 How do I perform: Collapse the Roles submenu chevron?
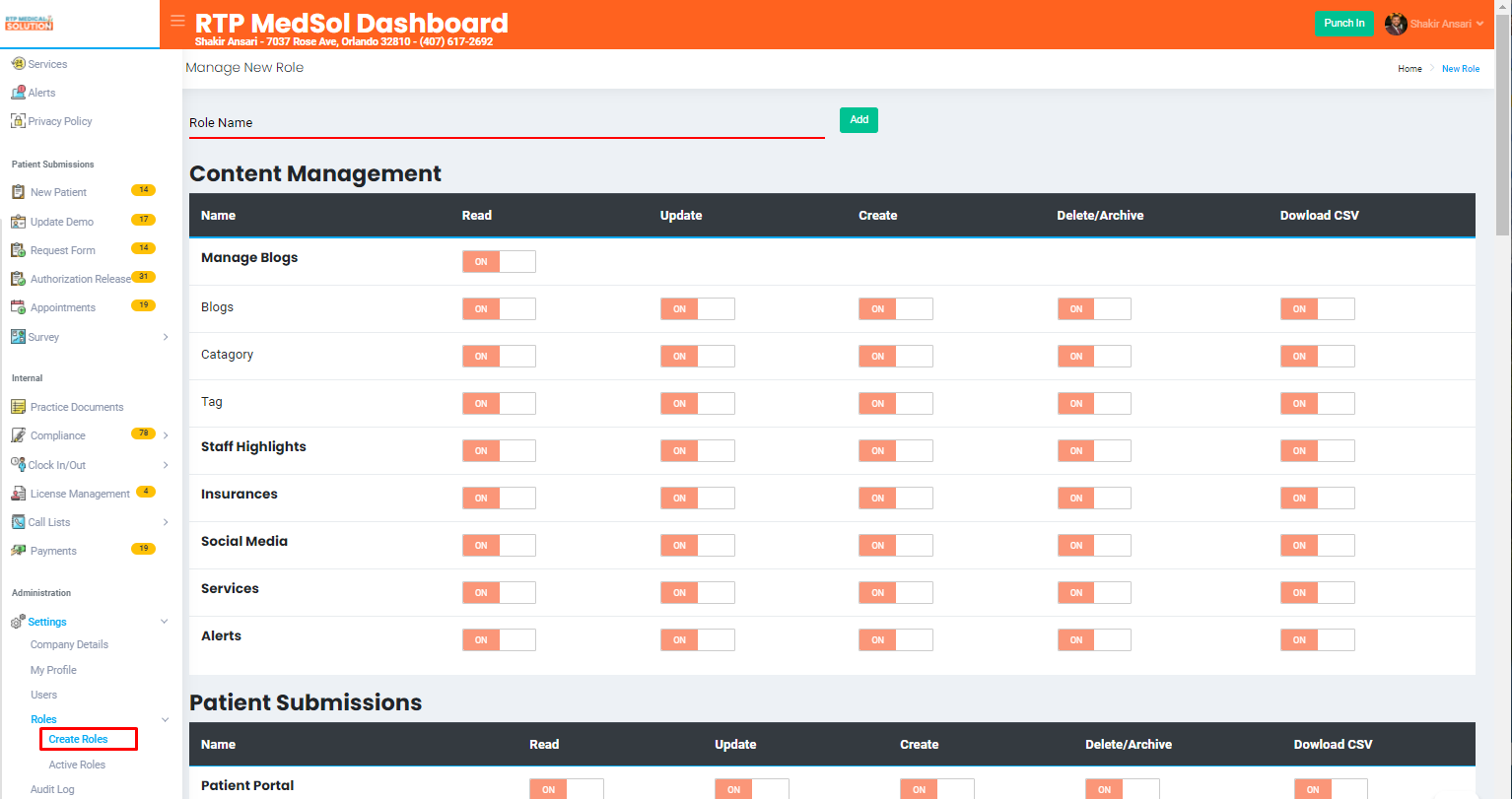coord(165,719)
